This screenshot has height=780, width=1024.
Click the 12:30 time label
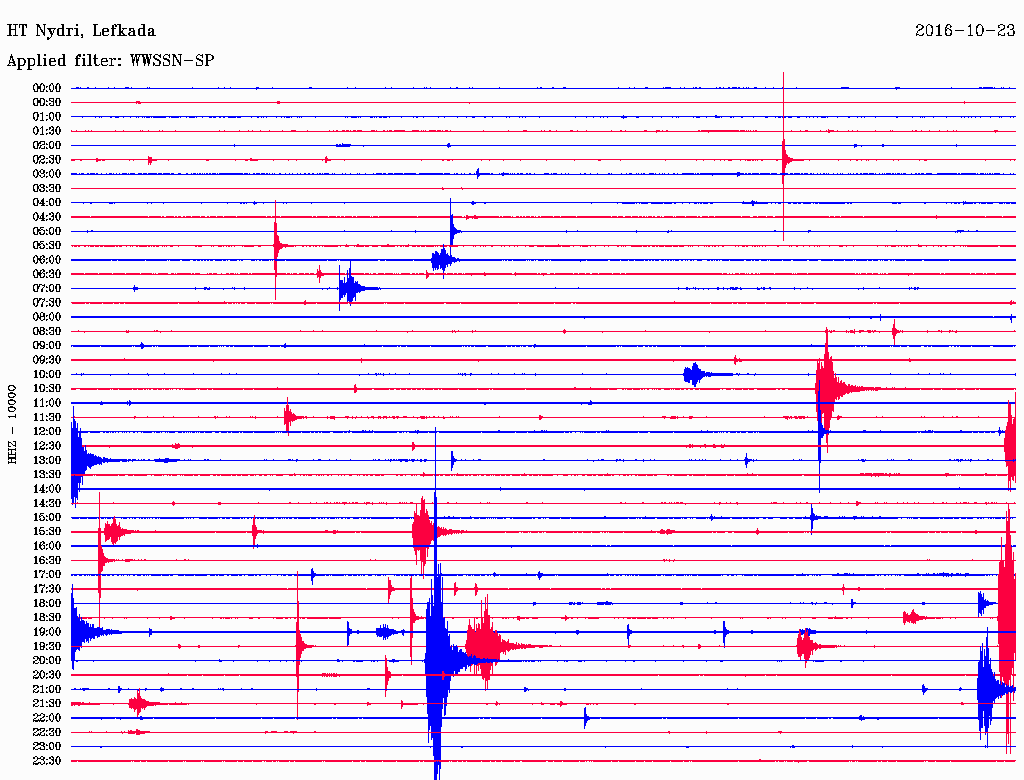click(x=47, y=446)
